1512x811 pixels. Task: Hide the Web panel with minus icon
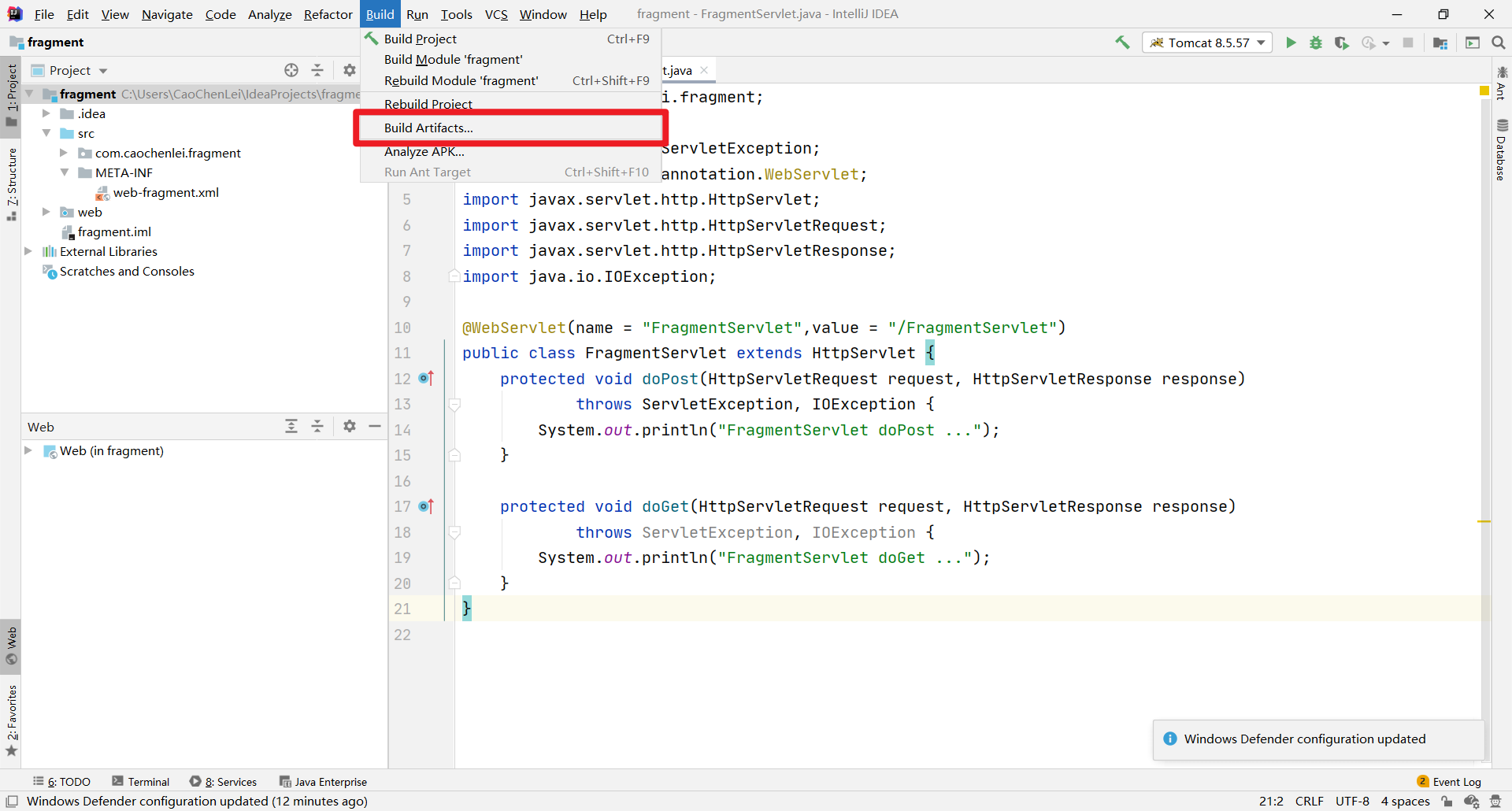[375, 426]
